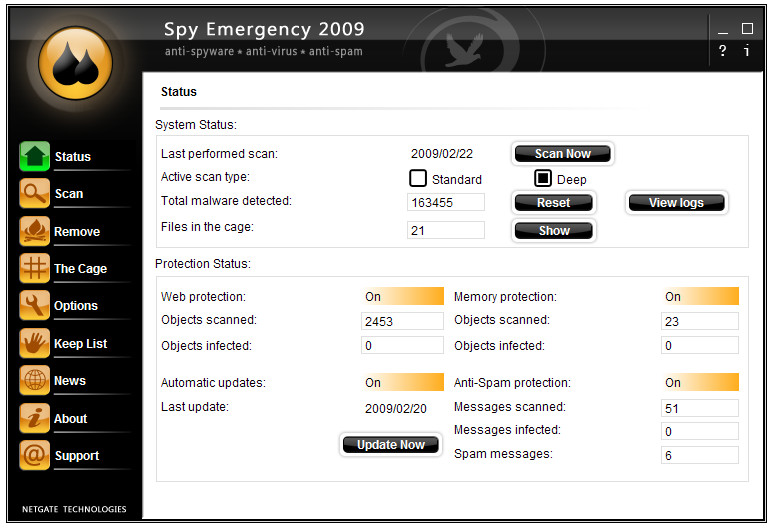The width and height of the screenshot is (771, 528).
Task: Start a scan with Scan Now
Action: click(x=563, y=154)
